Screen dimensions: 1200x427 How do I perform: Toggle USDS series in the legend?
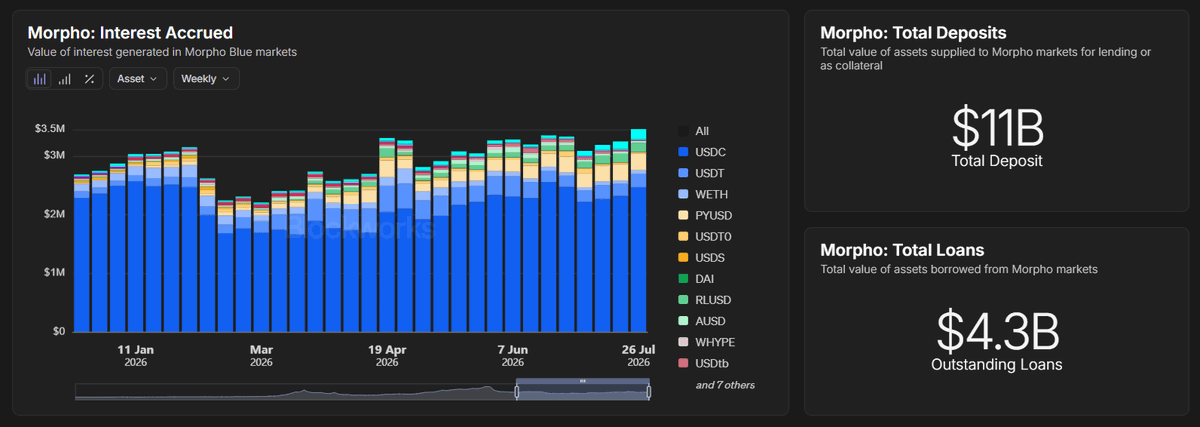coord(700,257)
